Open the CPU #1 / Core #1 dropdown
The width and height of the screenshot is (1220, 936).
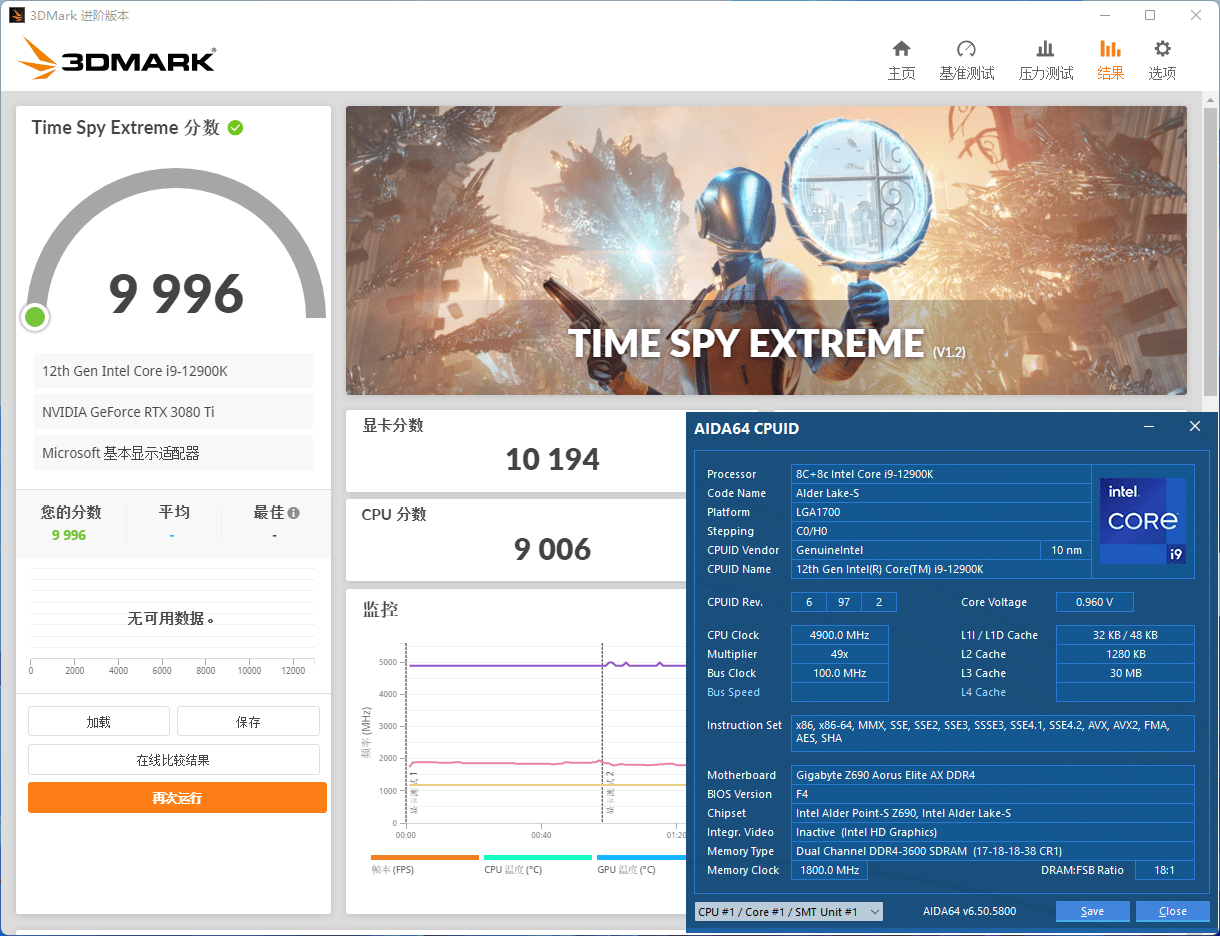click(789, 911)
